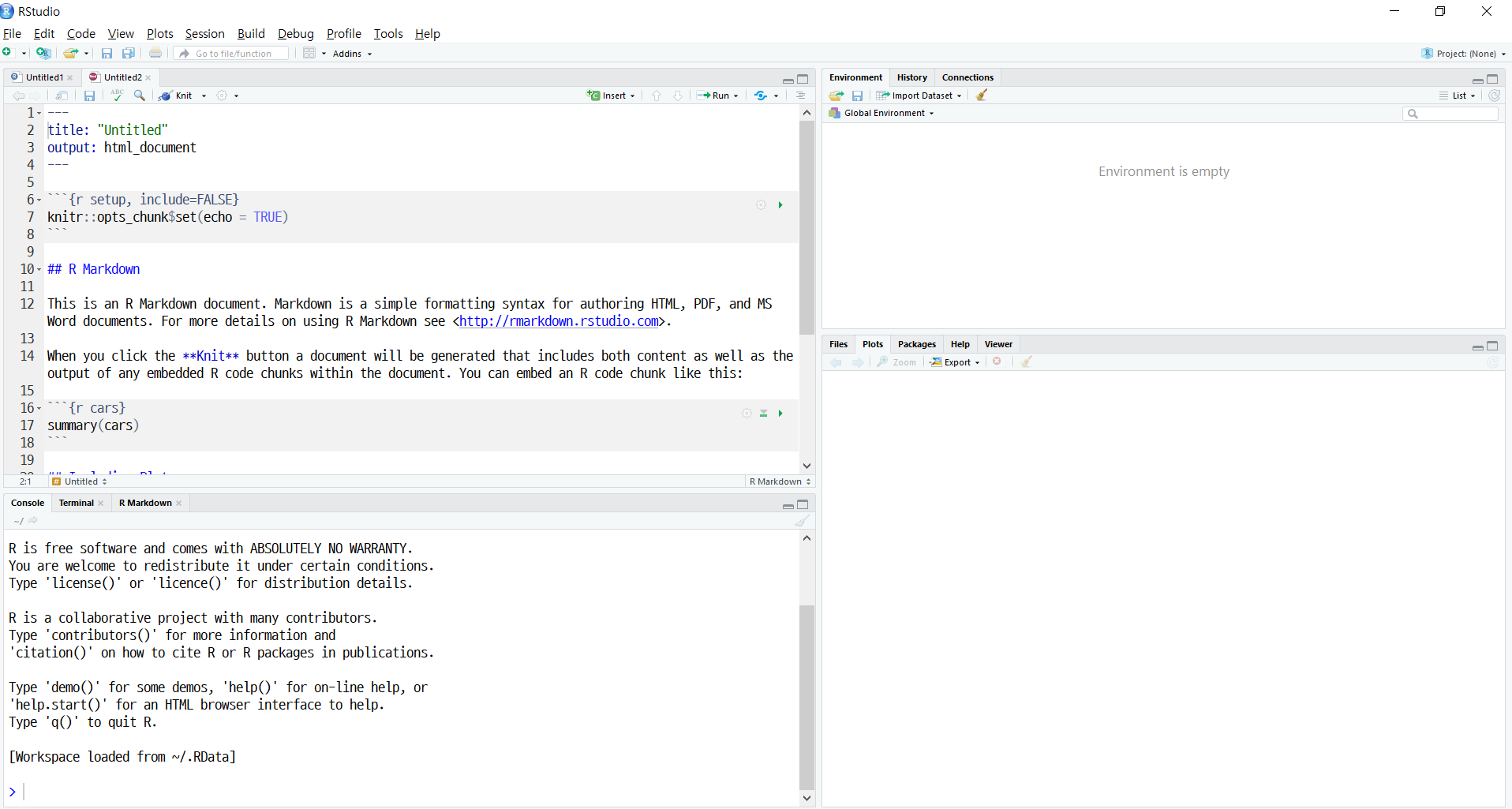Image resolution: width=1512 pixels, height=809 pixels.
Task: Switch to Connections tab
Action: pos(967,77)
